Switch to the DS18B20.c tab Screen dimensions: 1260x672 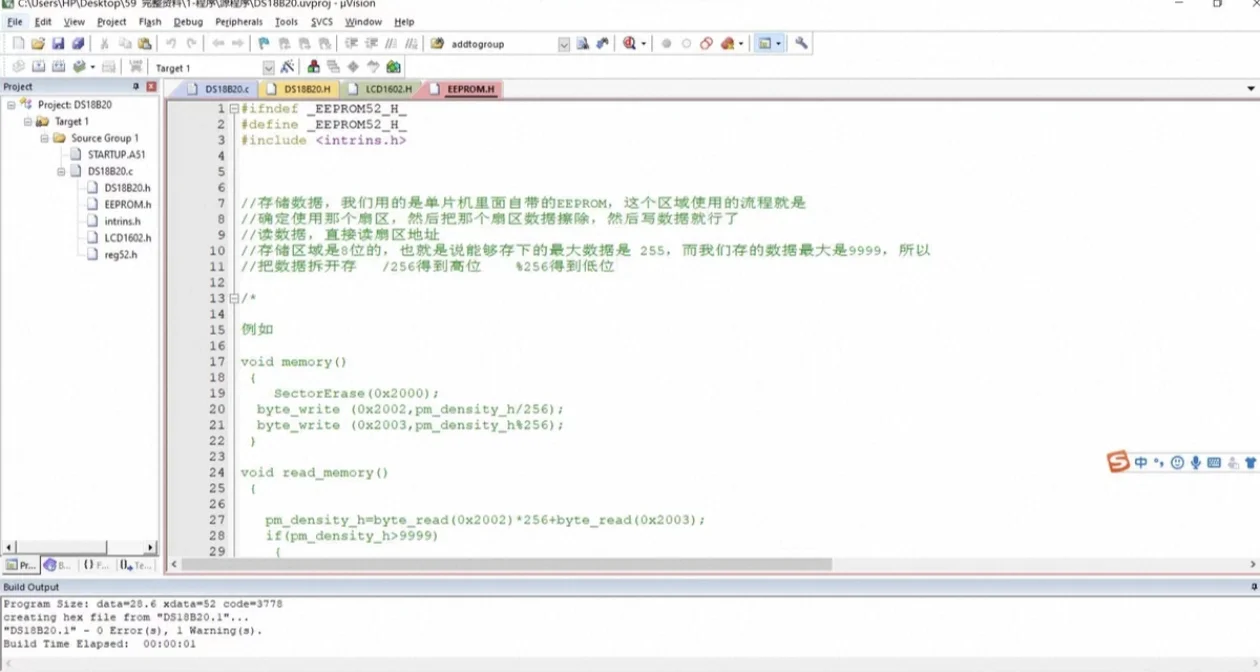point(219,89)
